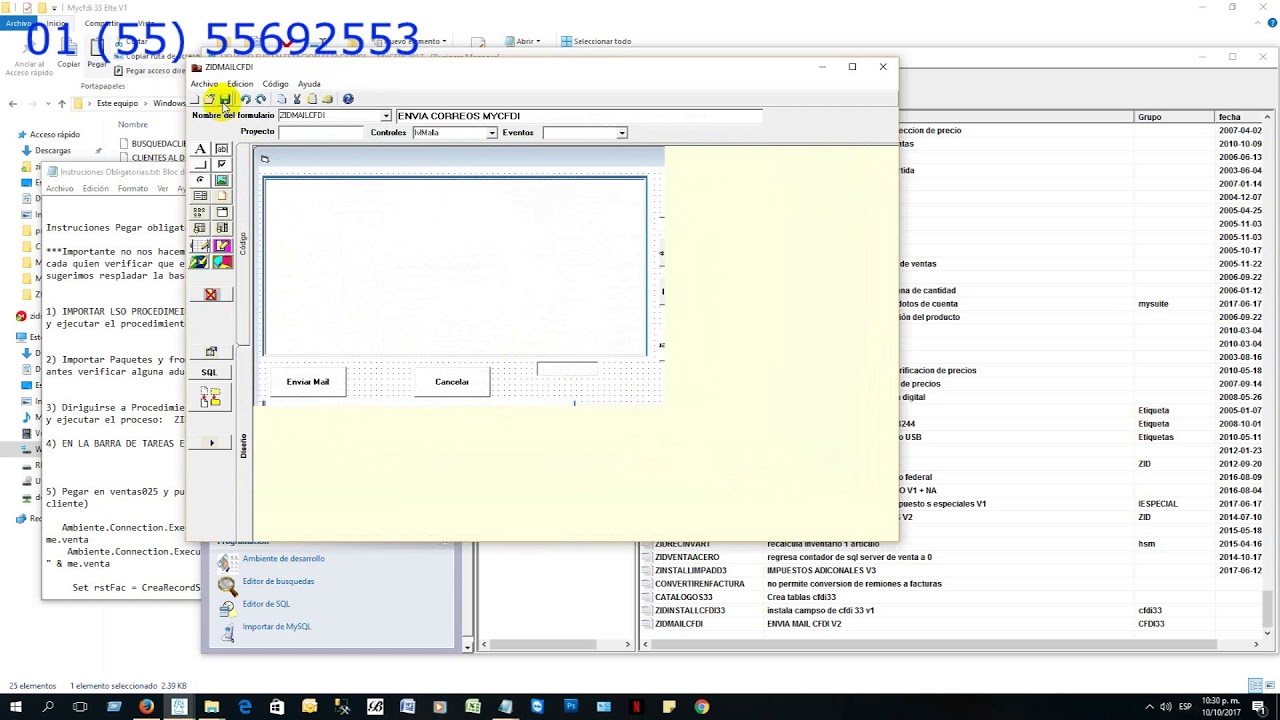This screenshot has width=1280, height=720.
Task: Click the Paste clipboard icon
Action: [x=312, y=99]
